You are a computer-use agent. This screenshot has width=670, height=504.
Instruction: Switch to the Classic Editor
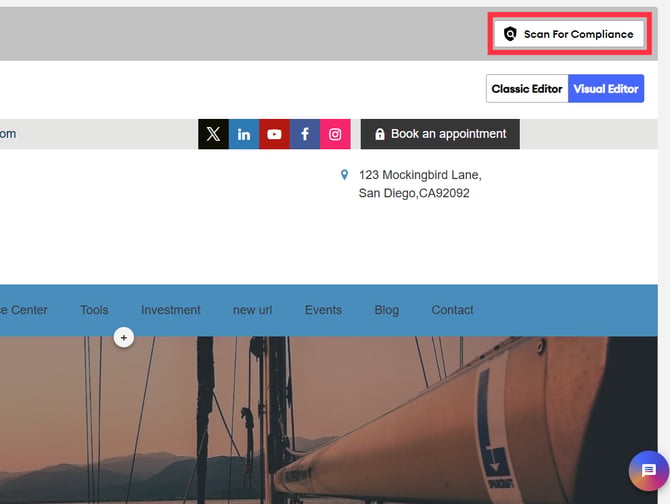[x=527, y=89]
